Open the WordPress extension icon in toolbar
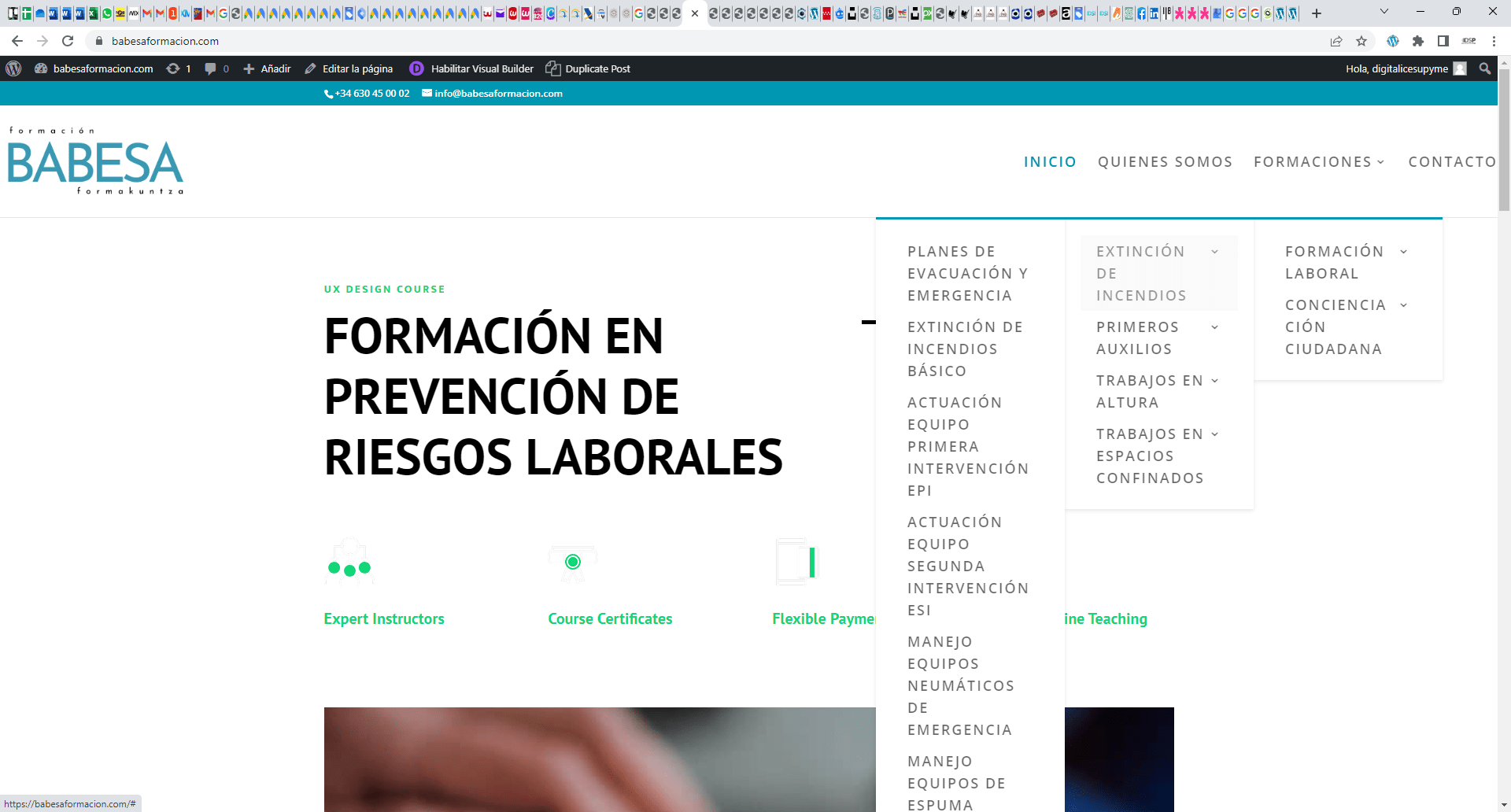Screen dimensions: 1511x812 pyautogui.click(x=1393, y=41)
